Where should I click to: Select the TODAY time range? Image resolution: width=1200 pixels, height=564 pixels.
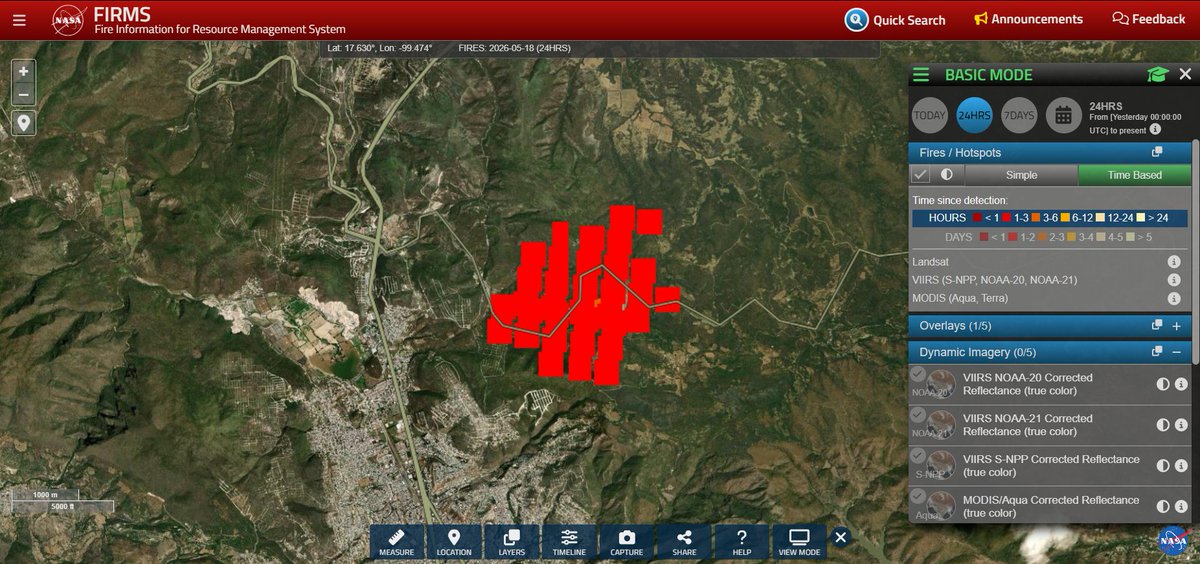[929, 115]
